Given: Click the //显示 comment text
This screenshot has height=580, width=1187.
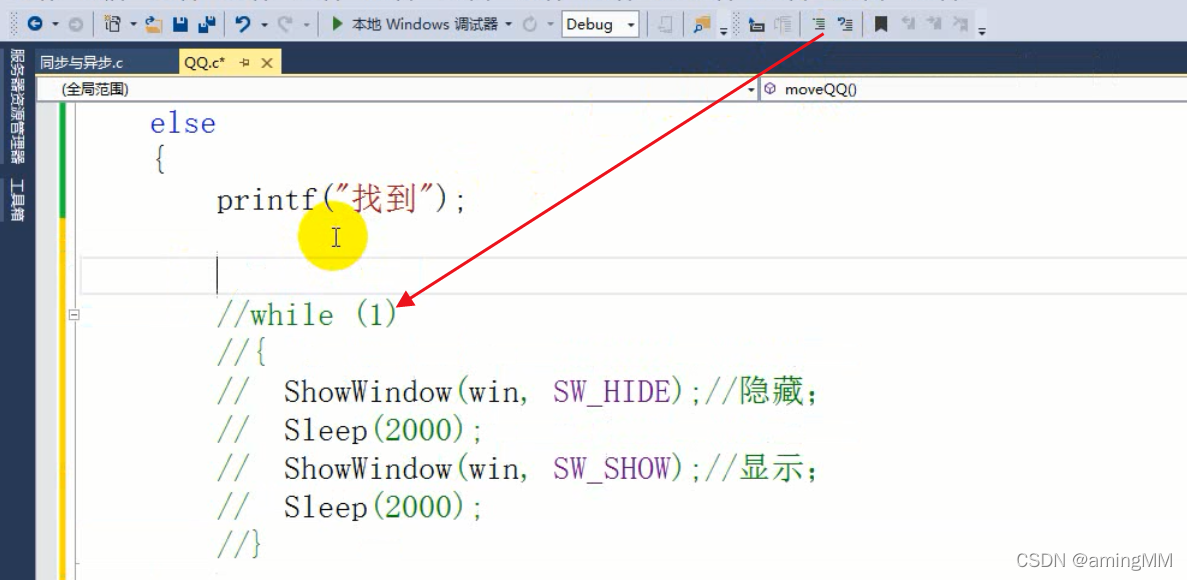Looking at the screenshot, I should tap(762, 469).
